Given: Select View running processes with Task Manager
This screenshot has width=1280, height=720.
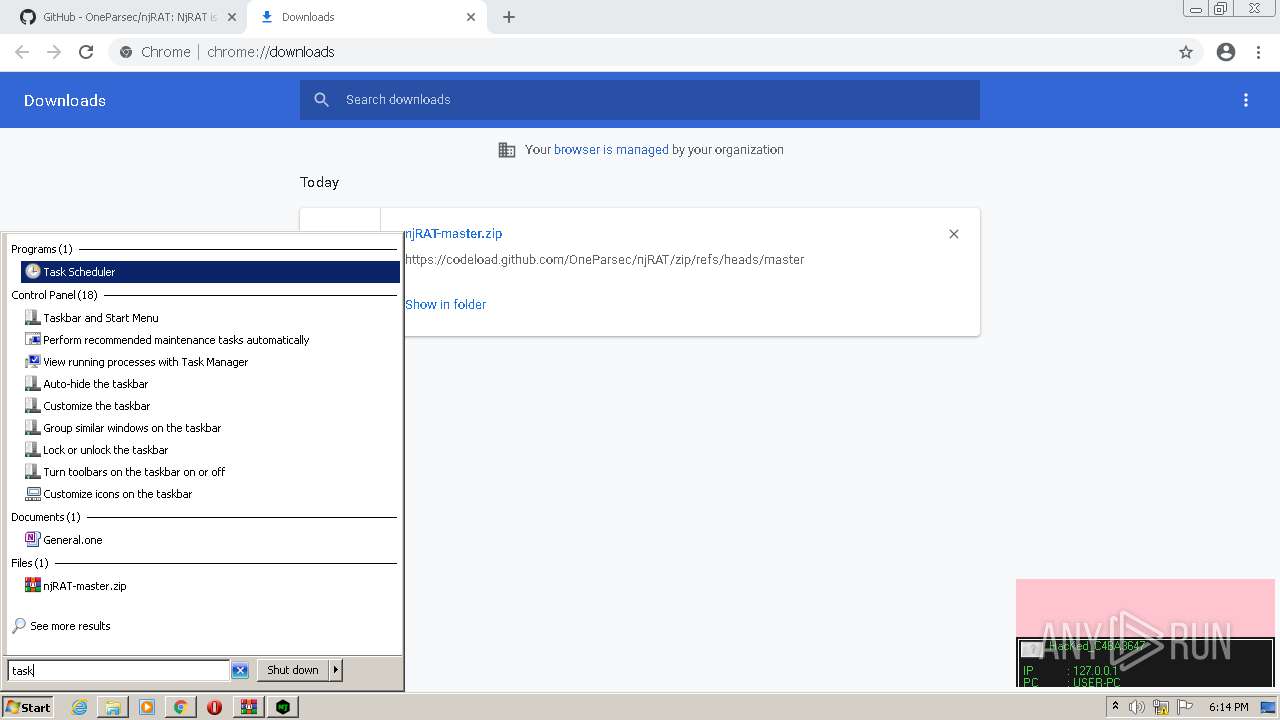Looking at the screenshot, I should coord(145,362).
